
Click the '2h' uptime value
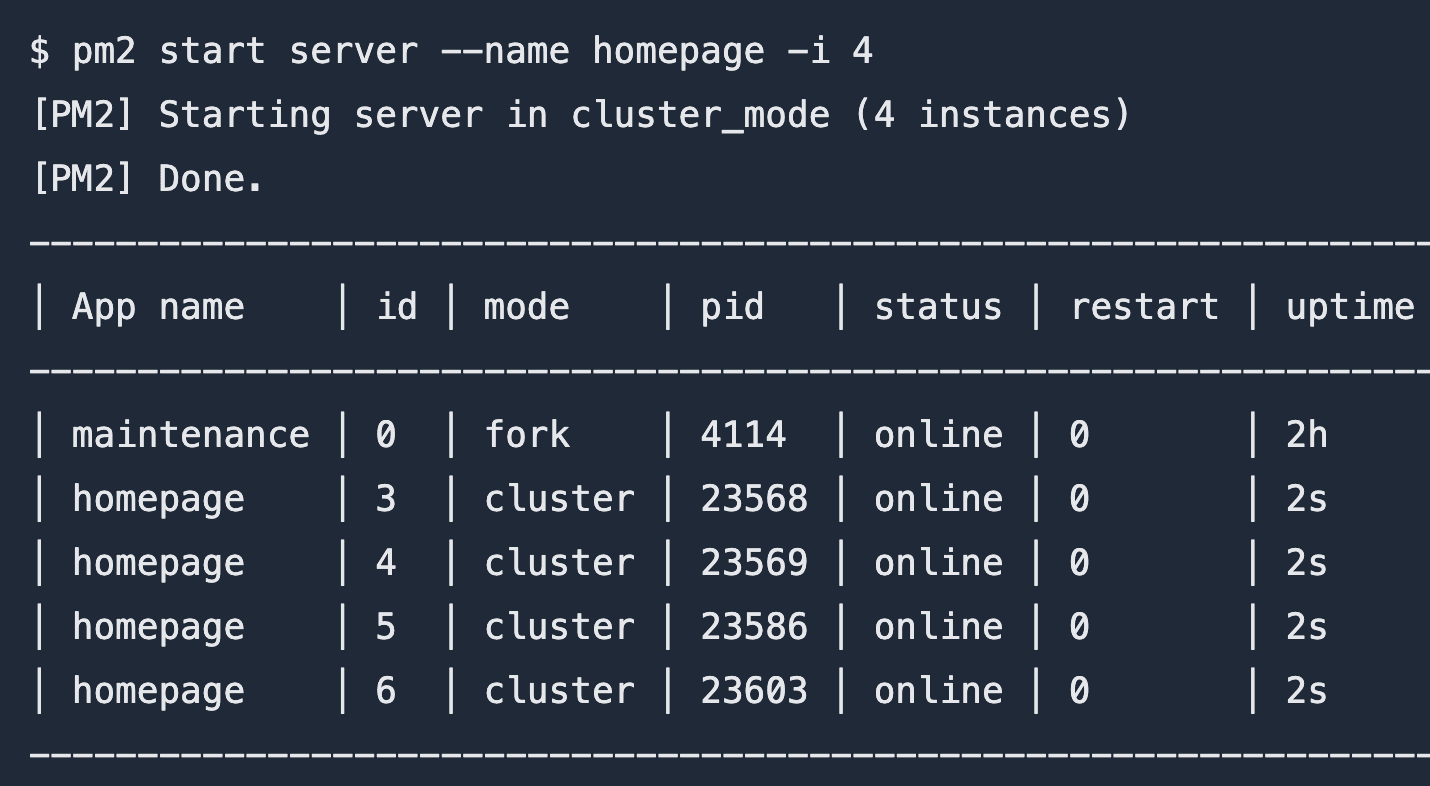point(1307,435)
